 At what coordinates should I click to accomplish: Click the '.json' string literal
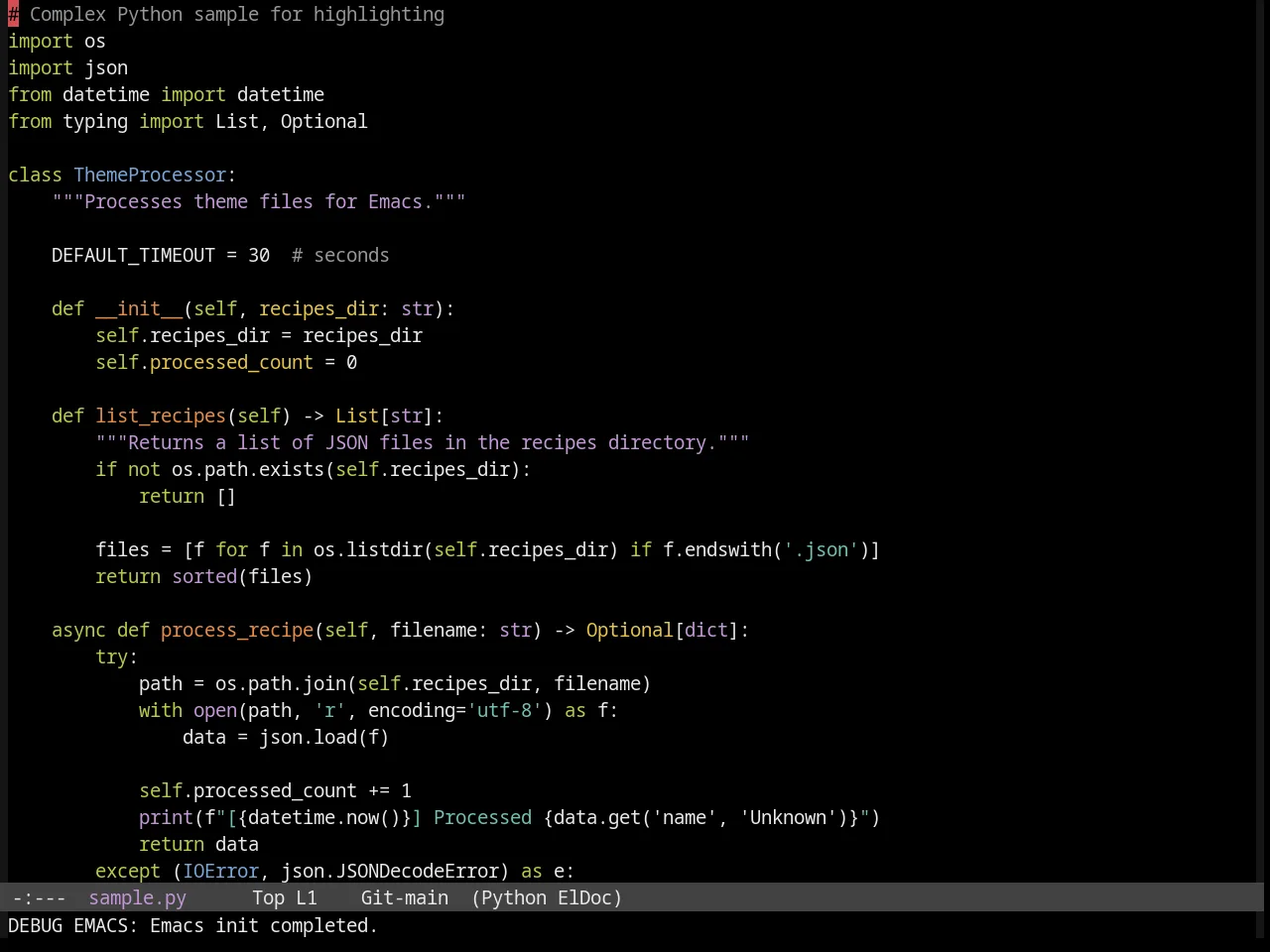(821, 549)
